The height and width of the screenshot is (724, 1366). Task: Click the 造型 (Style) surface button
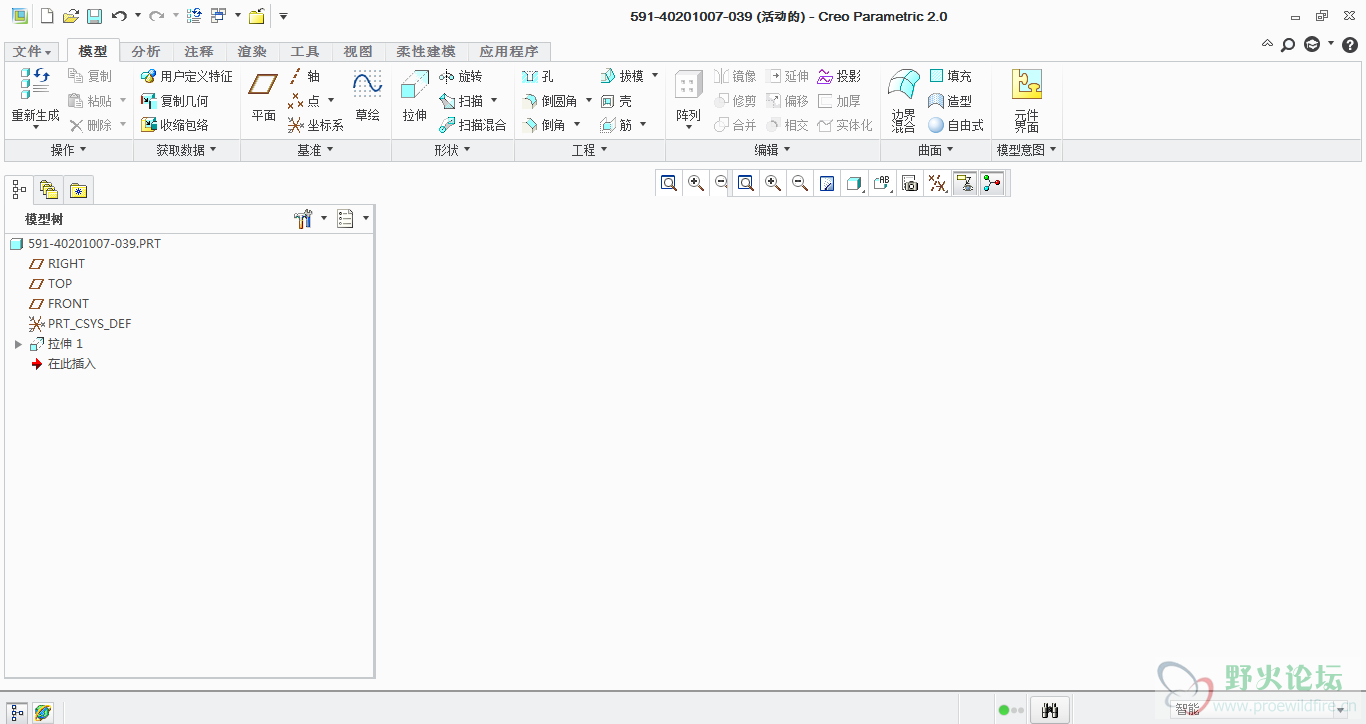tap(950, 101)
